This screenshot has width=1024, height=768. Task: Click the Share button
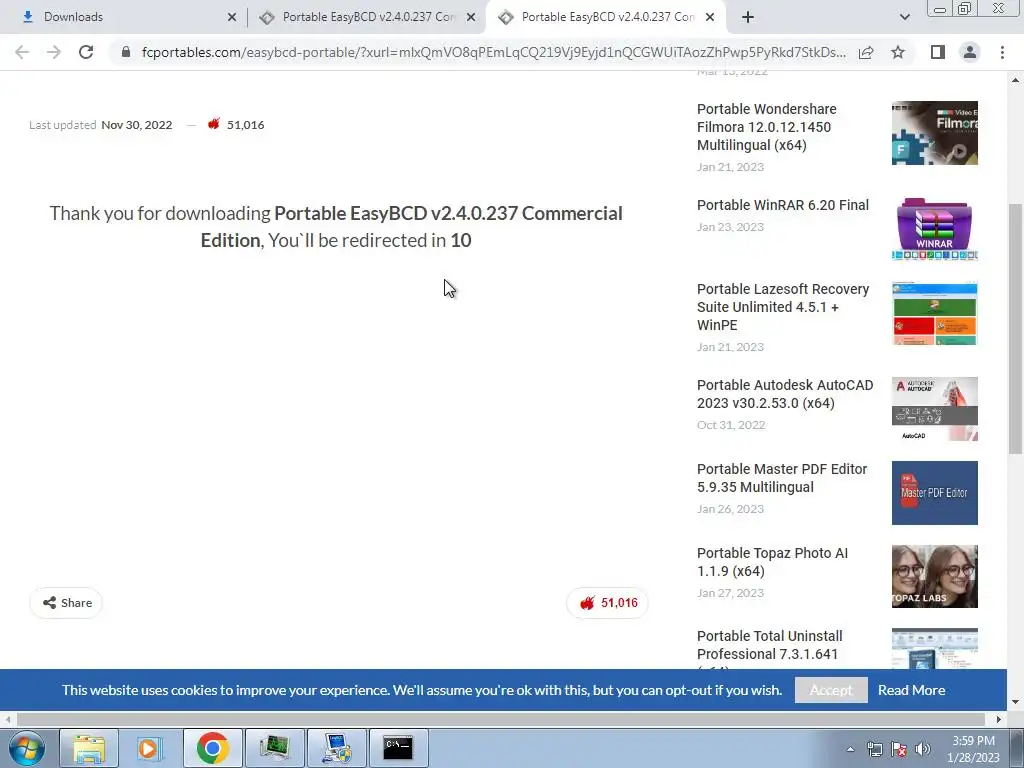coord(66,603)
